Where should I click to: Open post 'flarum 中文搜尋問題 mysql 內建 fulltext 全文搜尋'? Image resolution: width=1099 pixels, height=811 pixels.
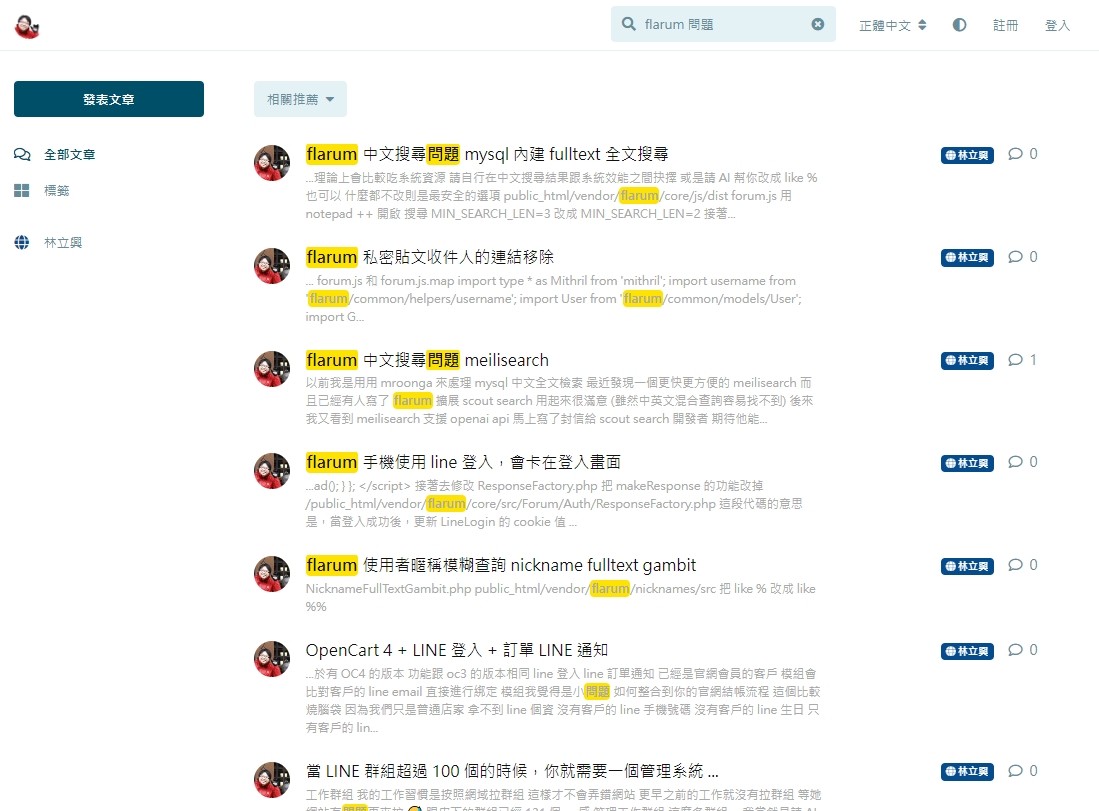tap(487, 154)
